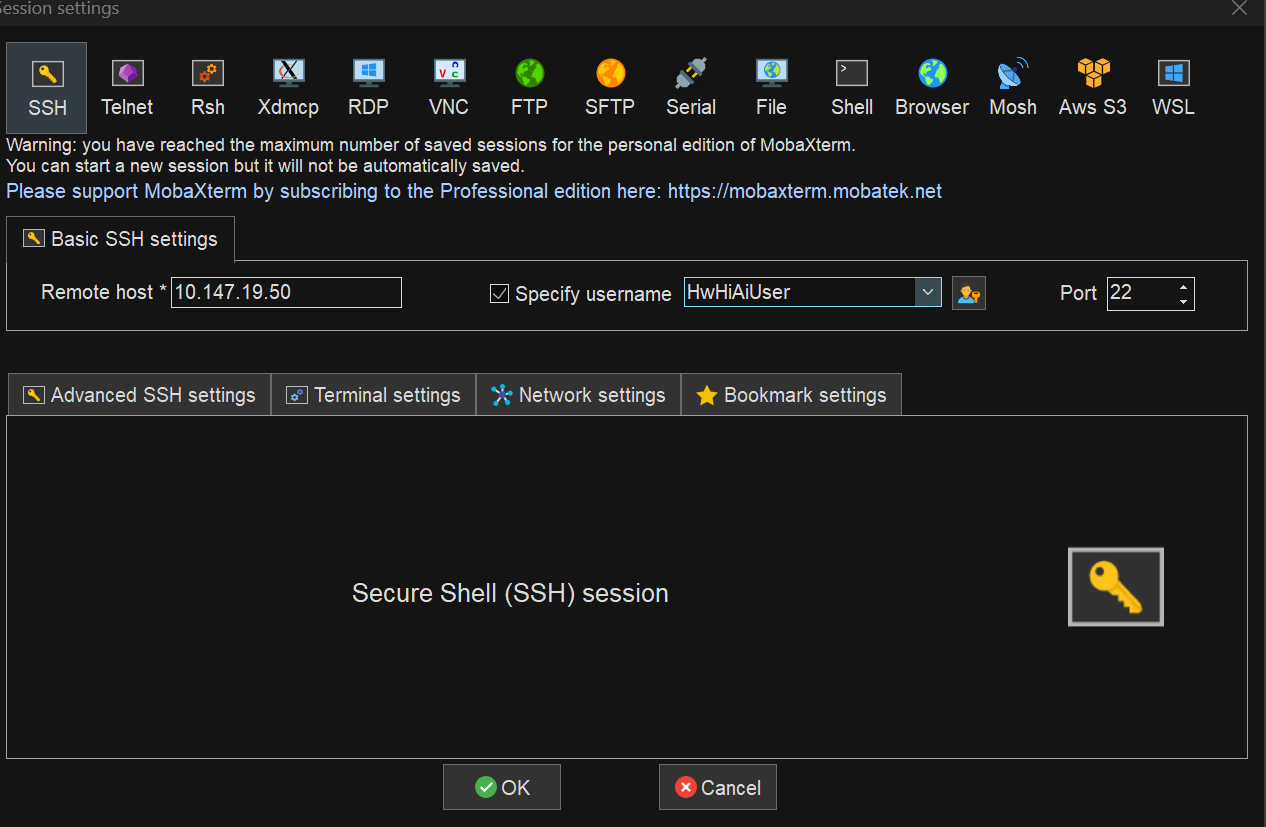Viewport: 1266px width, 827px height.
Task: Select the Serial session icon
Action: [x=691, y=87]
